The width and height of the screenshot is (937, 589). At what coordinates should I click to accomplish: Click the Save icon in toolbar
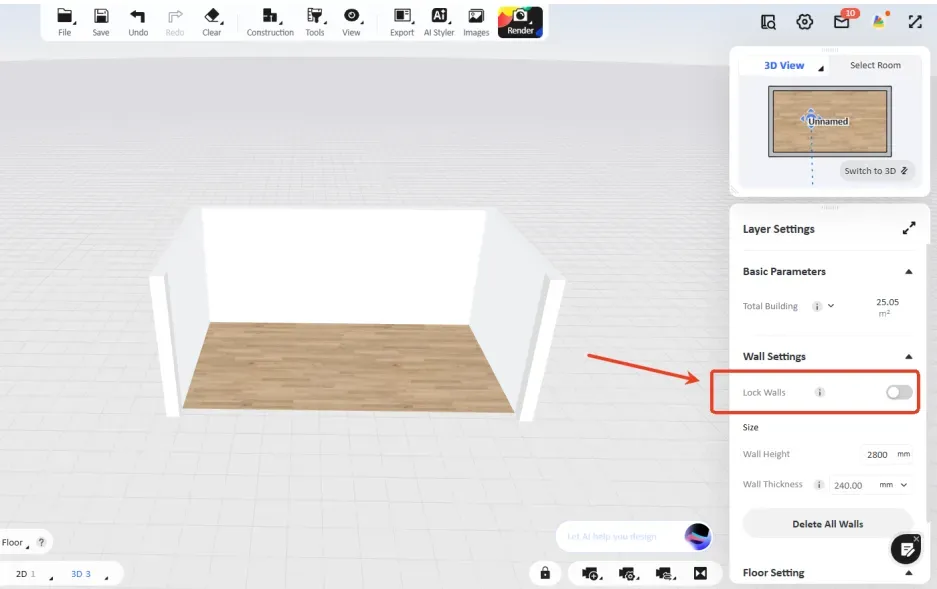click(101, 21)
